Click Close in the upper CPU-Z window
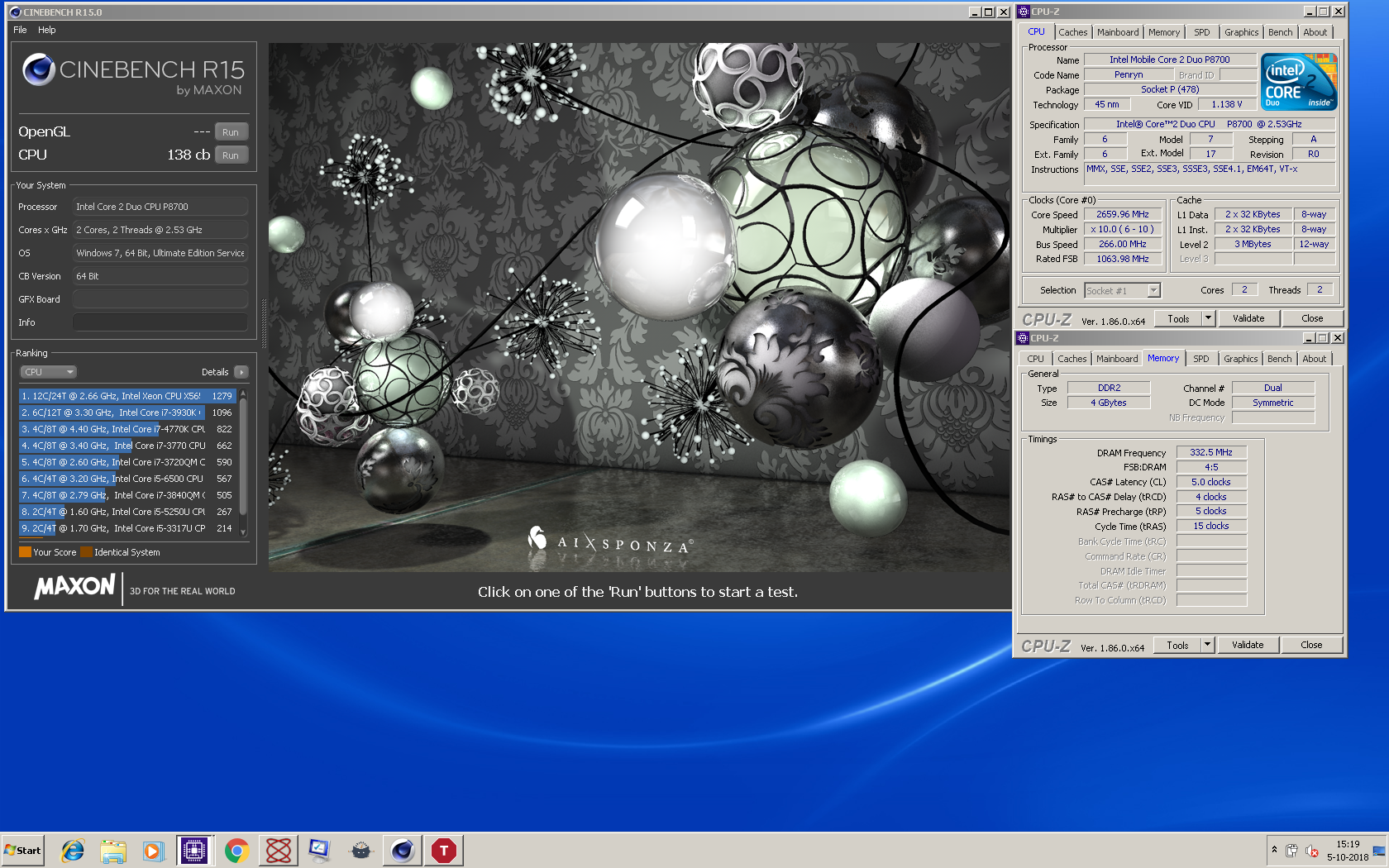 [x=1312, y=318]
